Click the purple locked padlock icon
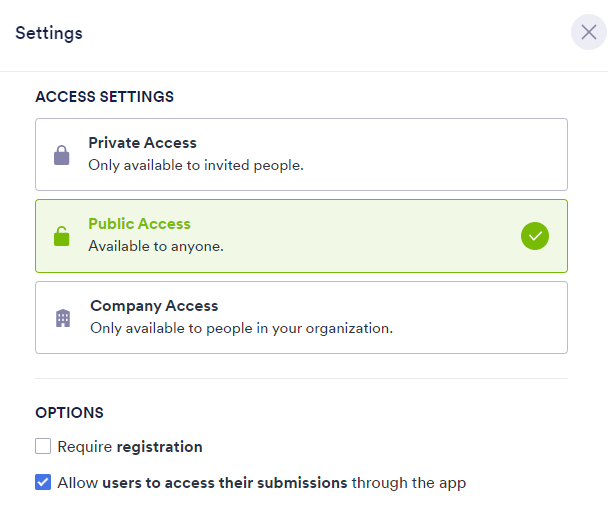Viewport: 608px width, 512px height. click(62, 155)
